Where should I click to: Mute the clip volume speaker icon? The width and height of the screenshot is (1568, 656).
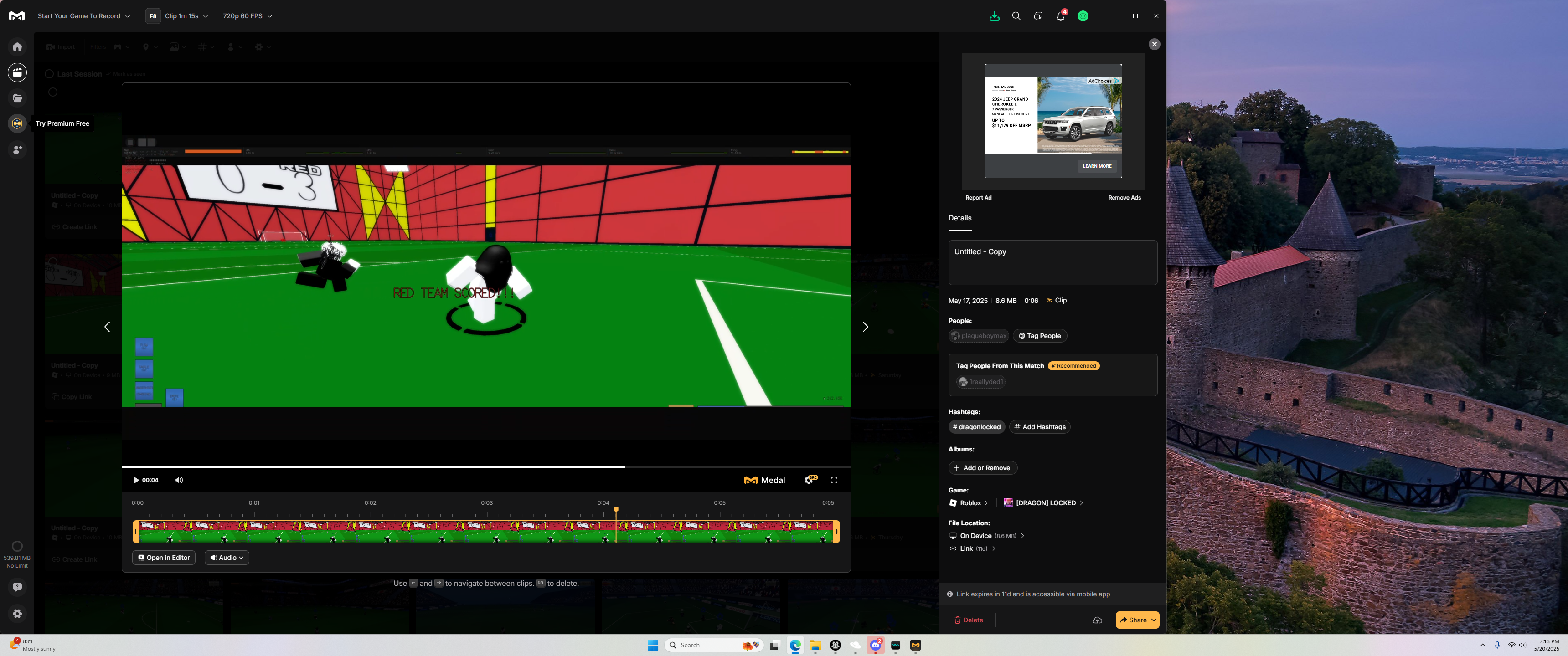[178, 480]
